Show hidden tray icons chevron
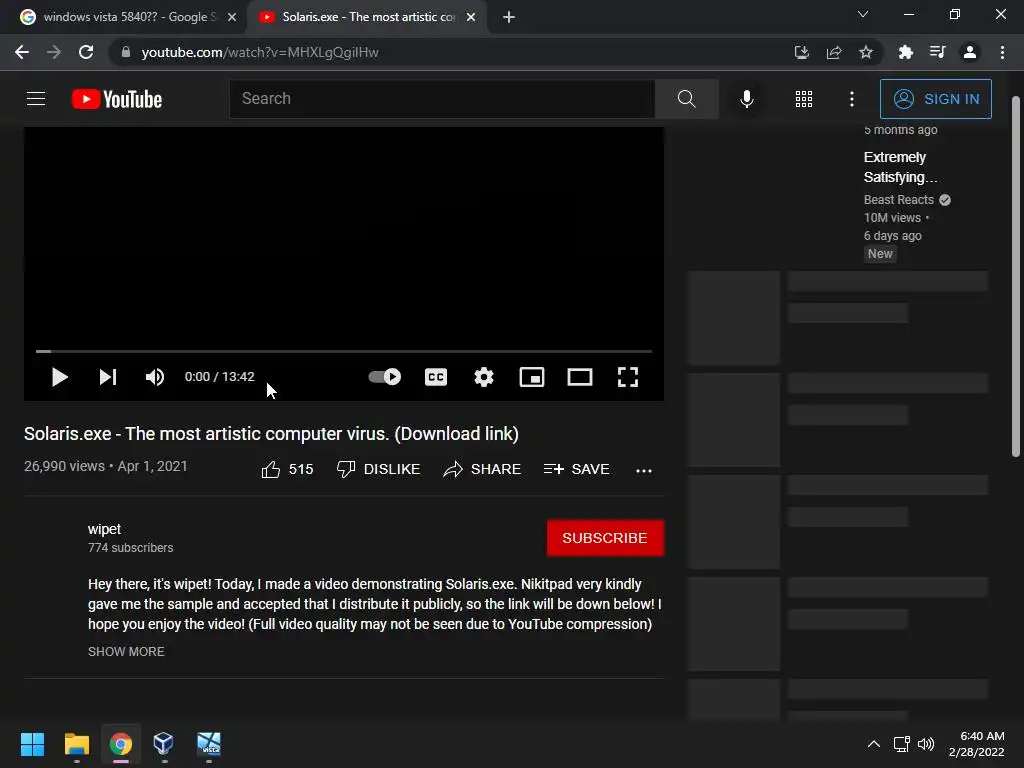Image resolution: width=1024 pixels, height=768 pixels. [x=874, y=744]
